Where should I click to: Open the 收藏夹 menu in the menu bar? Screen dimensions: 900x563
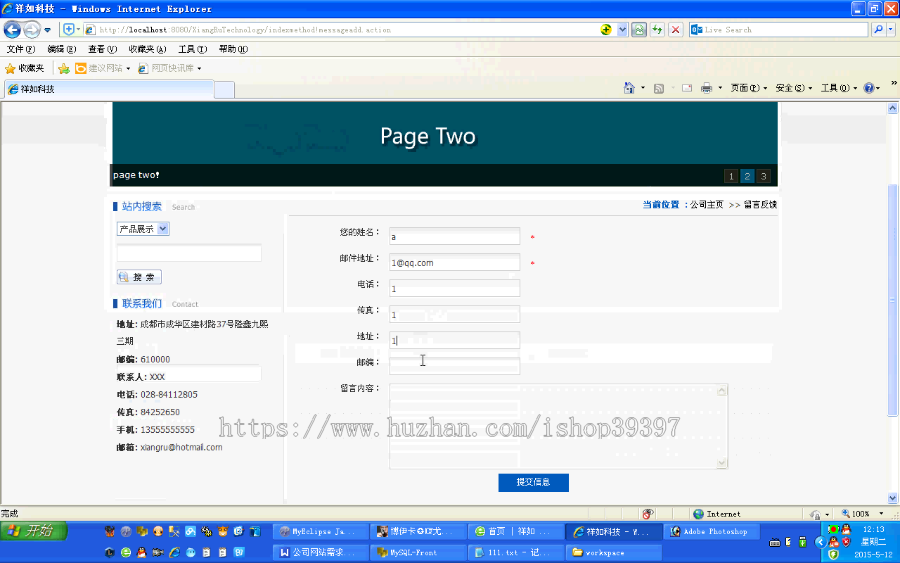pyautogui.click(x=147, y=49)
